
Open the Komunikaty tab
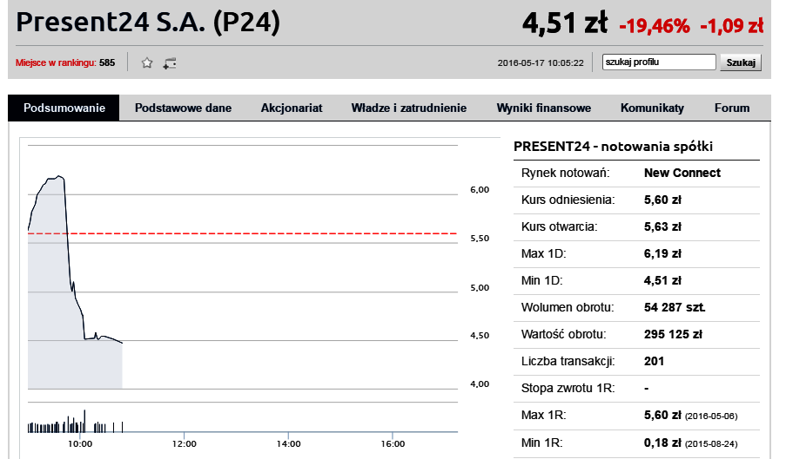click(x=652, y=108)
